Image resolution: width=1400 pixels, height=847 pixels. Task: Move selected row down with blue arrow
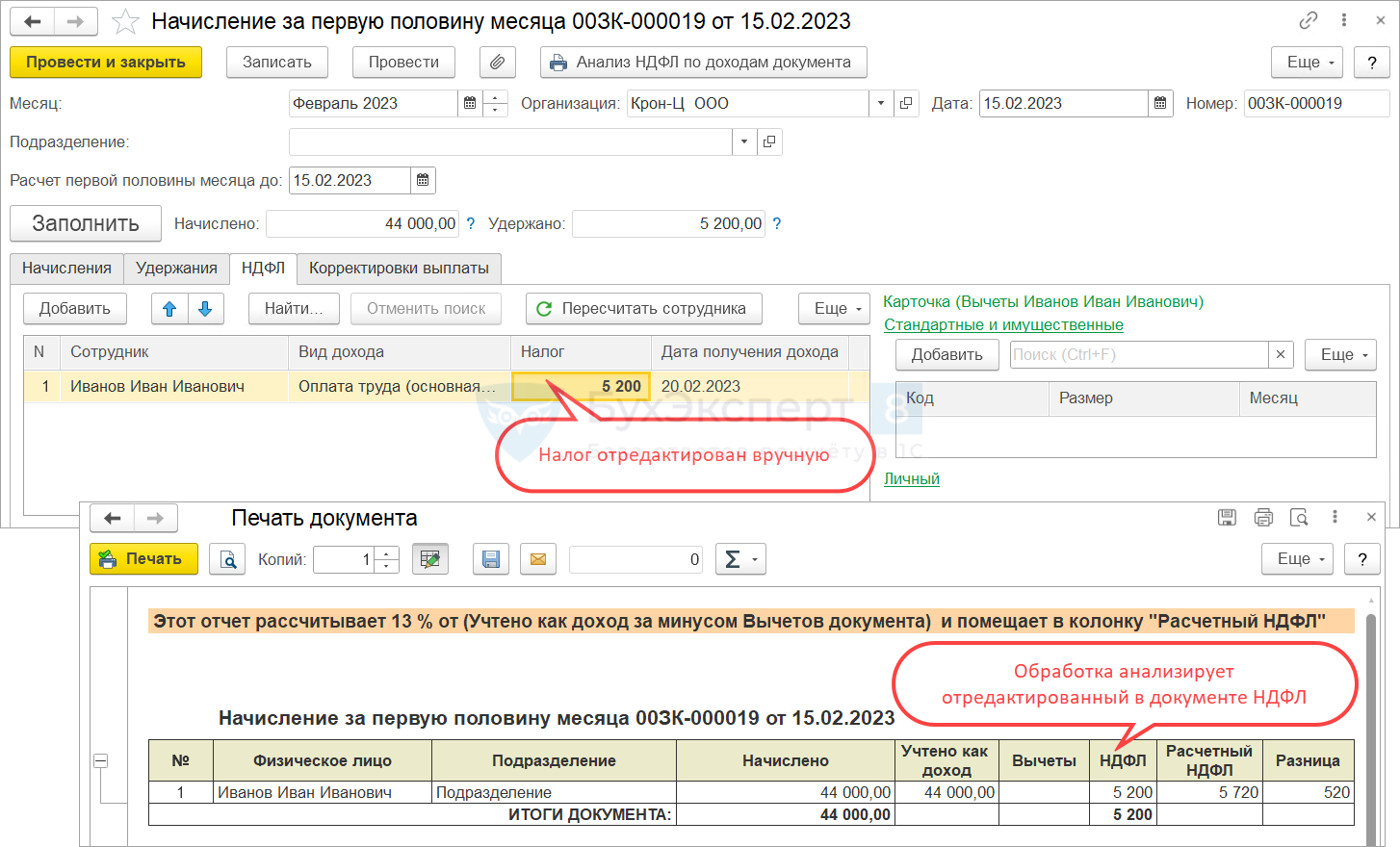[x=205, y=309]
